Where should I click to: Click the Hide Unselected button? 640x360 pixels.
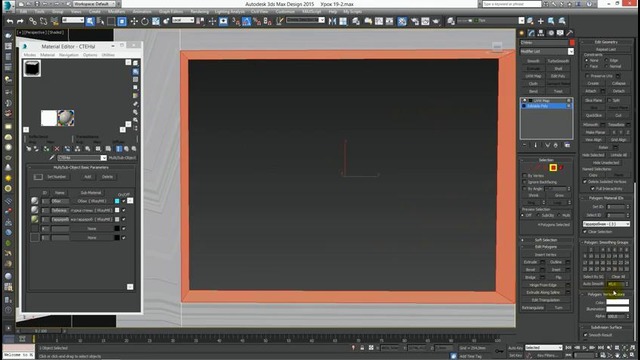coord(606,162)
